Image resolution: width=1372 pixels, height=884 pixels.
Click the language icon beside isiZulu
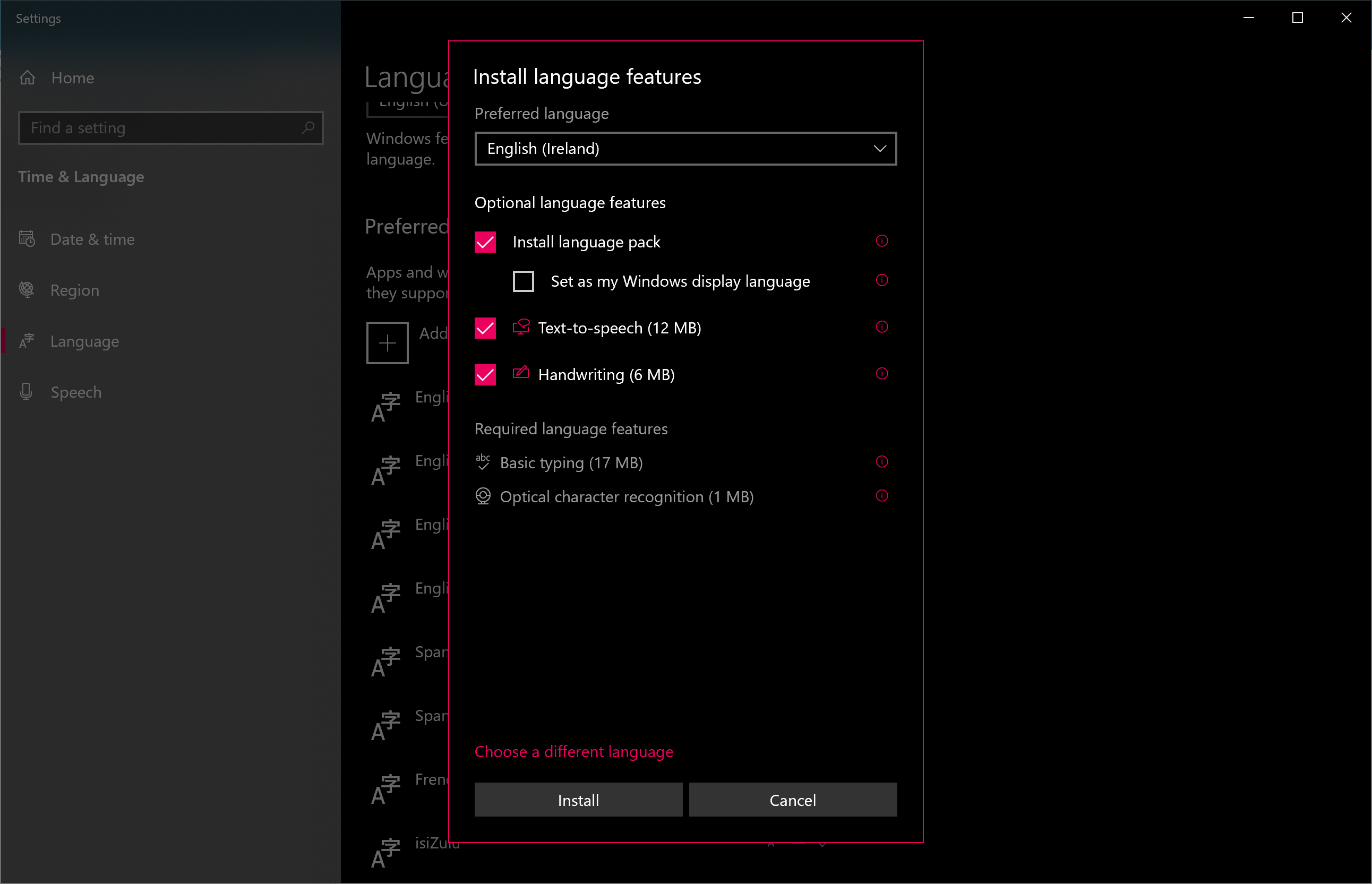[x=386, y=853]
